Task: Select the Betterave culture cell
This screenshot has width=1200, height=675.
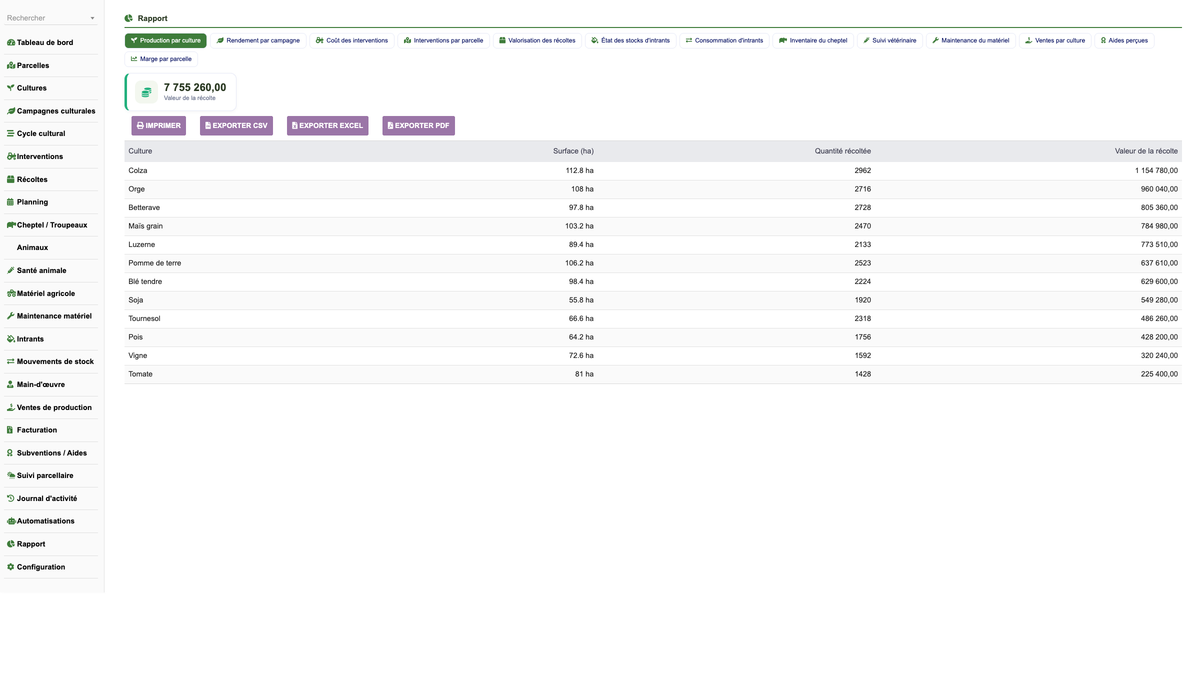Action: coord(144,208)
